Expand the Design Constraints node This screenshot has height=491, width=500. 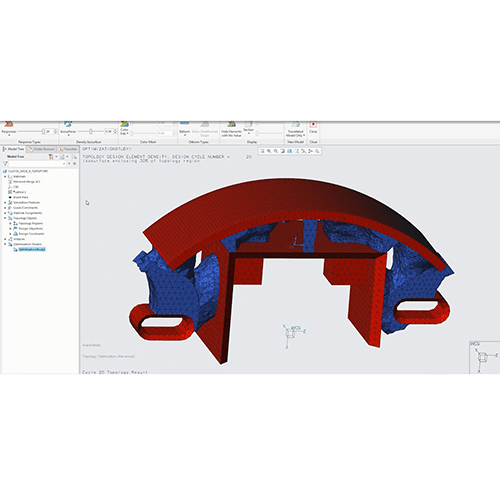click(10, 234)
